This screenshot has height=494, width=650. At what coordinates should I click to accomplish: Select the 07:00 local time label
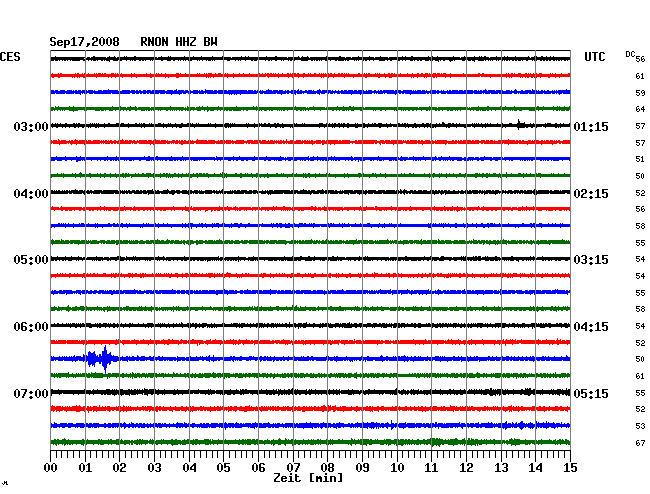tap(31, 393)
